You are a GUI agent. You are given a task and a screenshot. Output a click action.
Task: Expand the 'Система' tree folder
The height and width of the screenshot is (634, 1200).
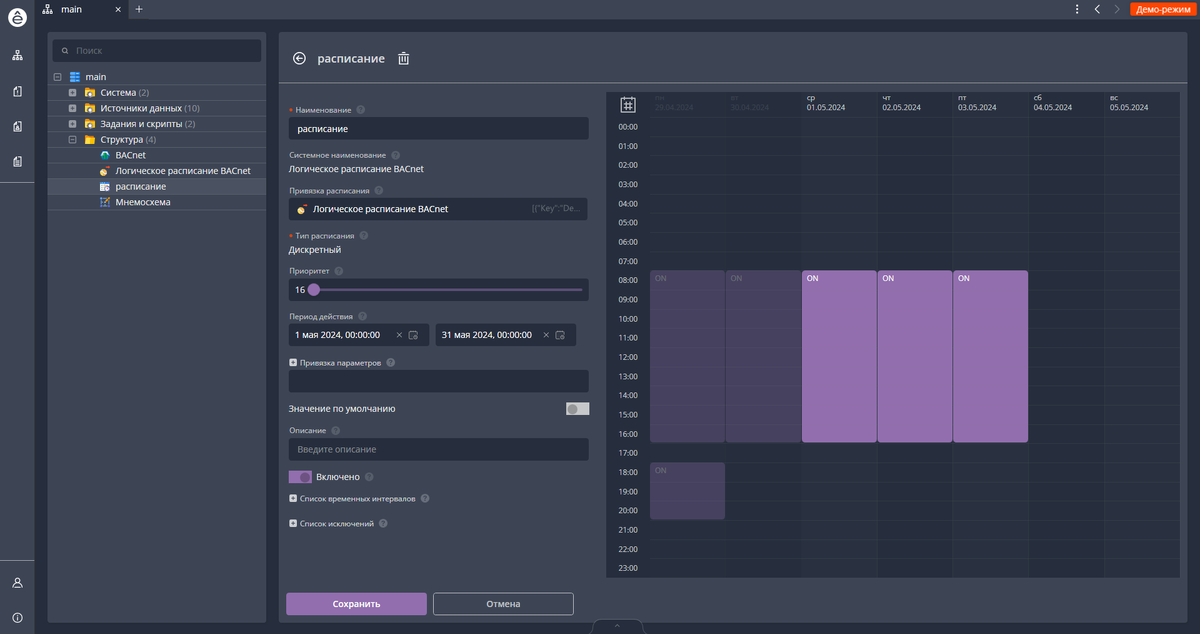pyautogui.click(x=72, y=93)
